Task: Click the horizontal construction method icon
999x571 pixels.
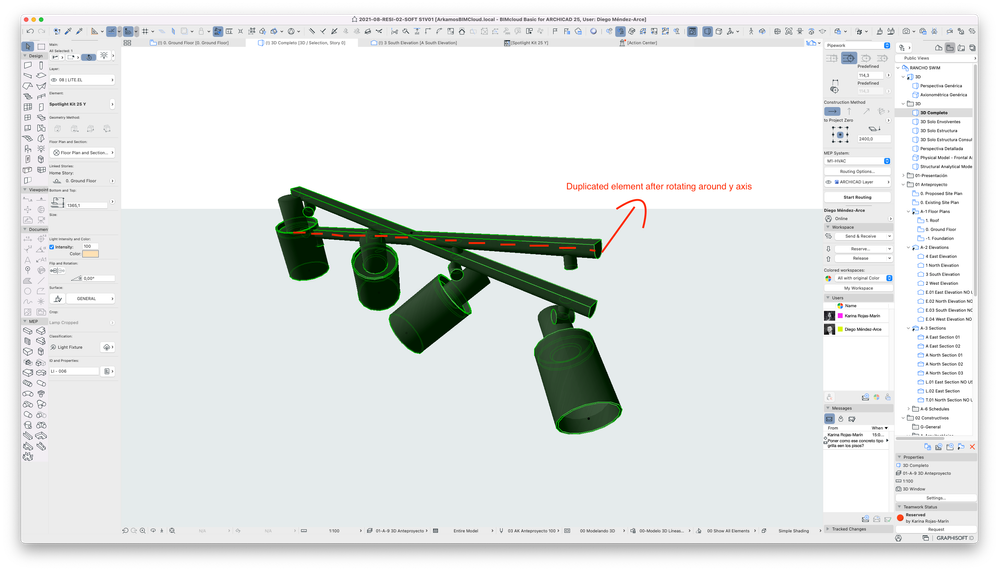Action: (x=832, y=111)
